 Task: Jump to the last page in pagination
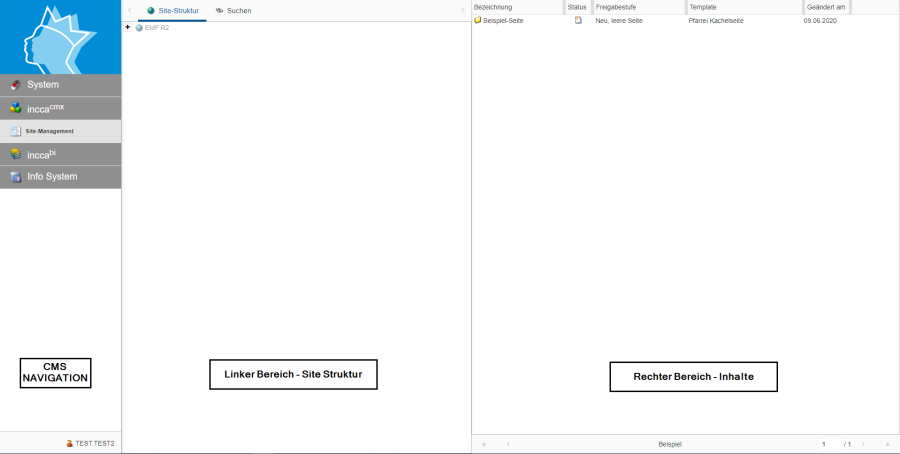click(x=887, y=443)
